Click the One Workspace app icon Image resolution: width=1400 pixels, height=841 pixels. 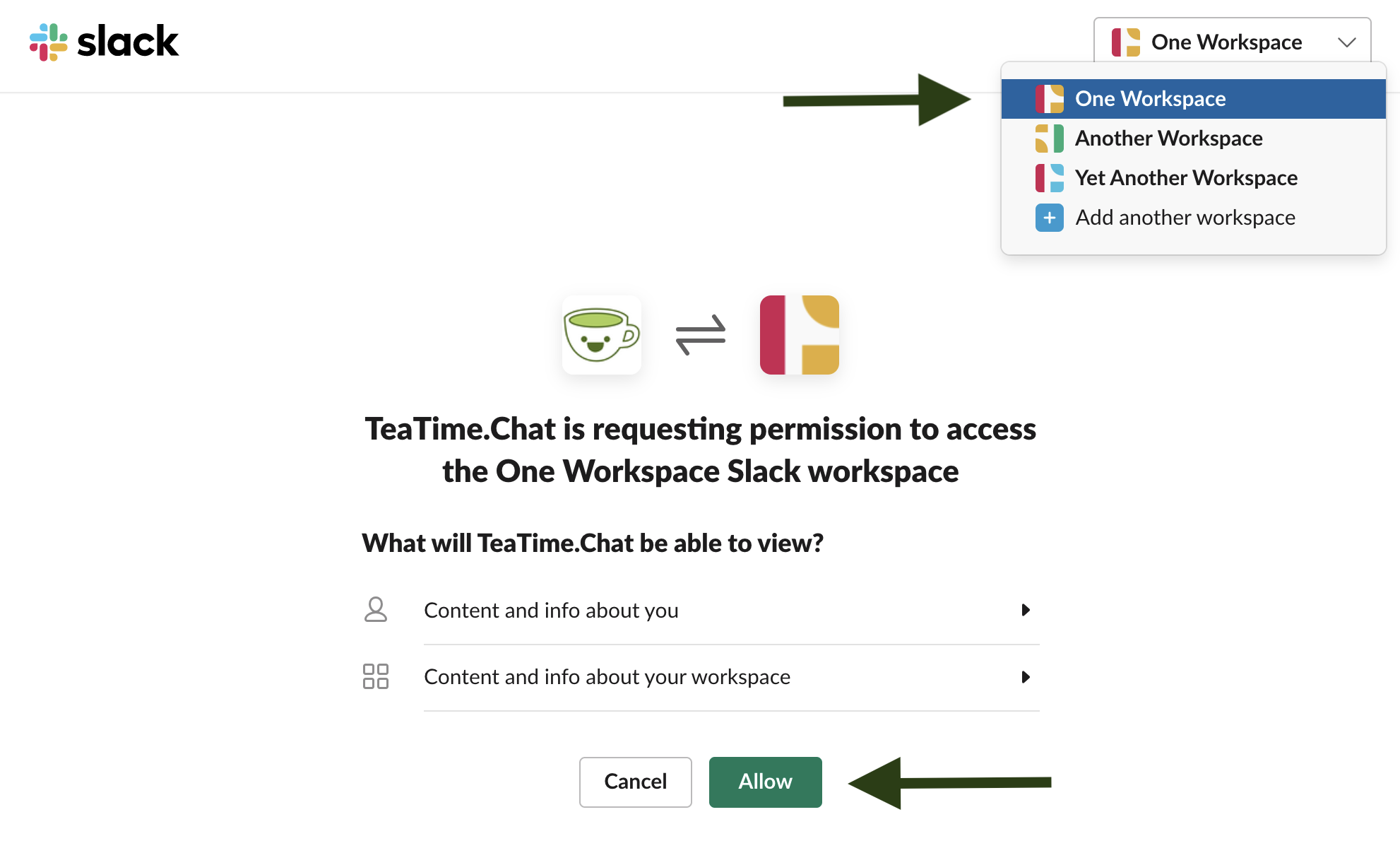coord(1050,97)
